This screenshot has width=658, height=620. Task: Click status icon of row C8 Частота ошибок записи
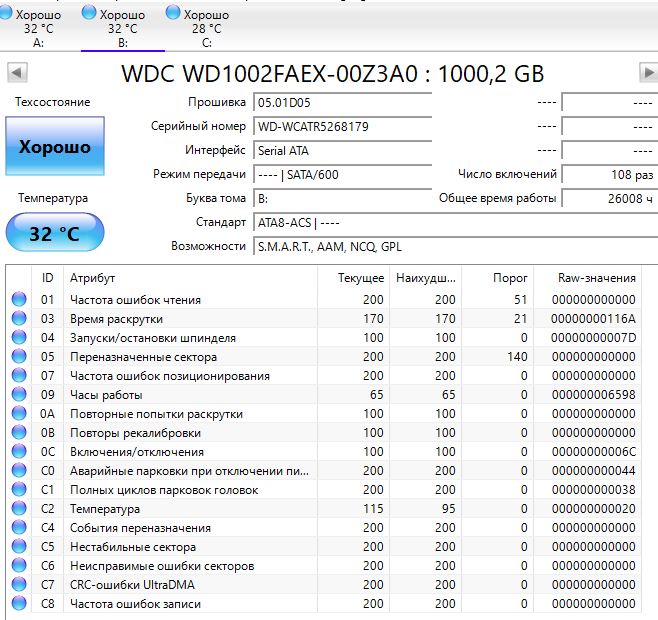[19, 604]
